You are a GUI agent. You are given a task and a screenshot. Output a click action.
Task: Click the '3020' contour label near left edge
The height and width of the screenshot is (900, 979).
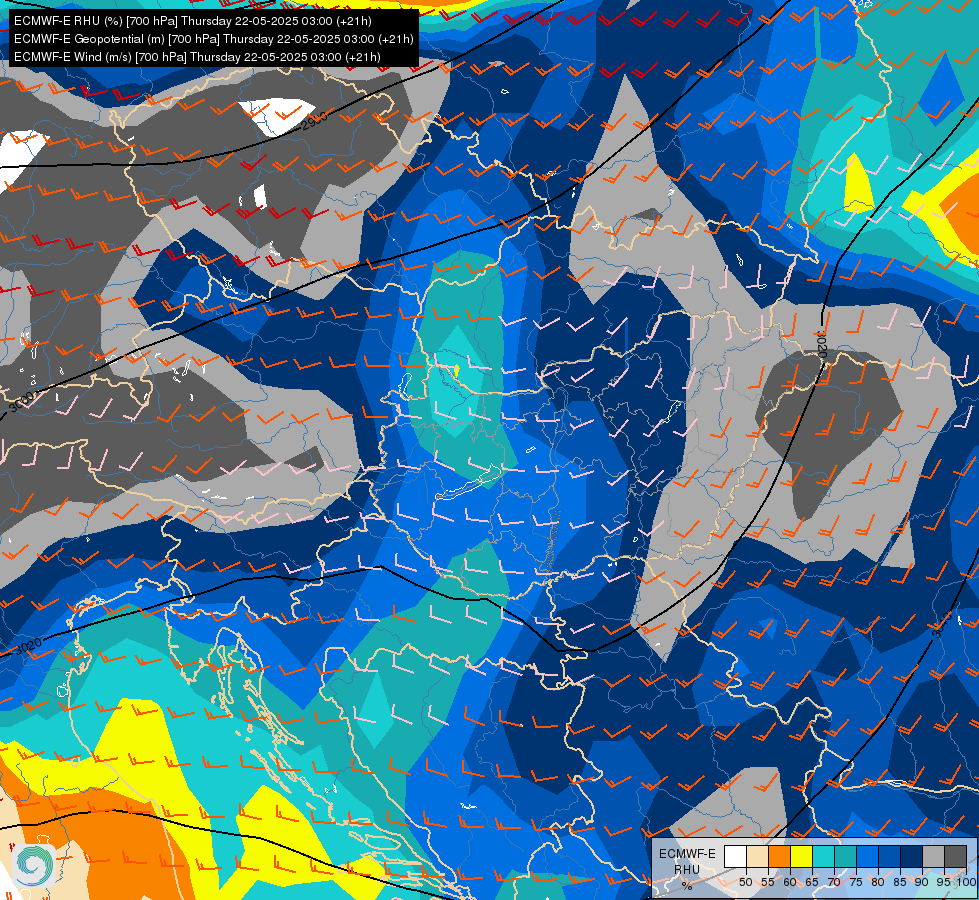(x=29, y=646)
